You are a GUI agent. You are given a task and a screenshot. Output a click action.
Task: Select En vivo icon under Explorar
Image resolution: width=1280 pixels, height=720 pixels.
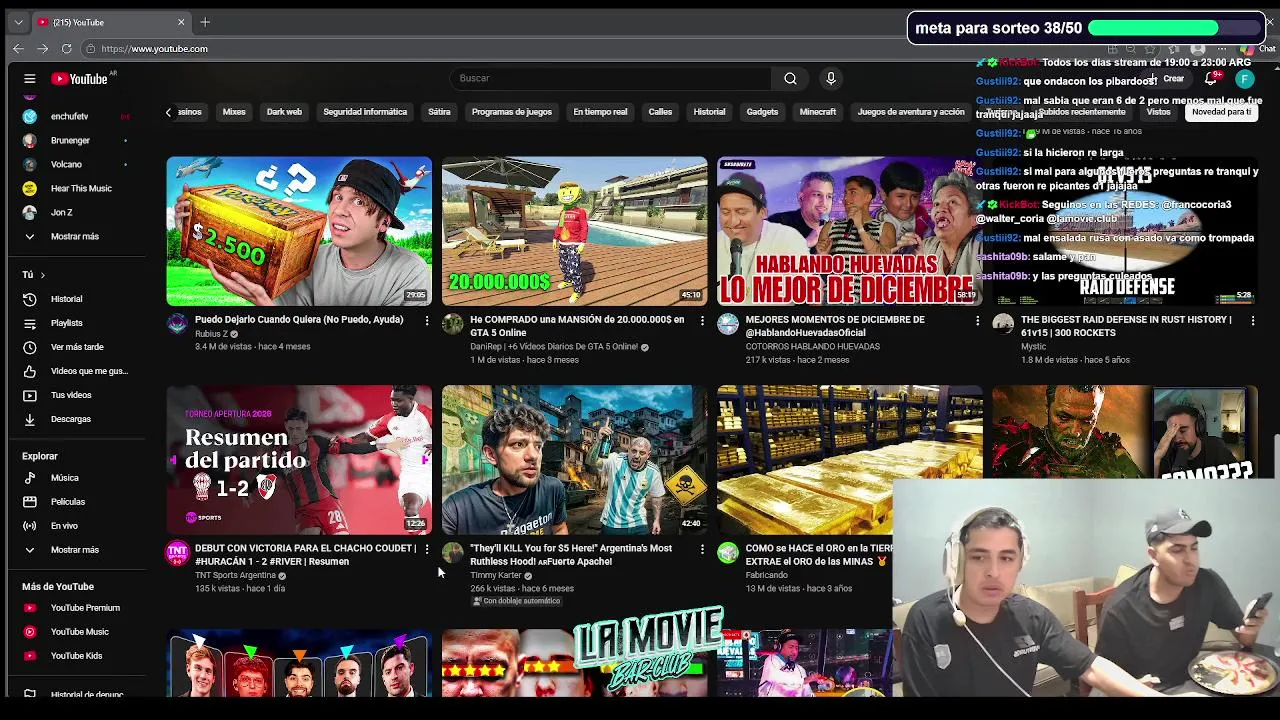tap(30, 526)
